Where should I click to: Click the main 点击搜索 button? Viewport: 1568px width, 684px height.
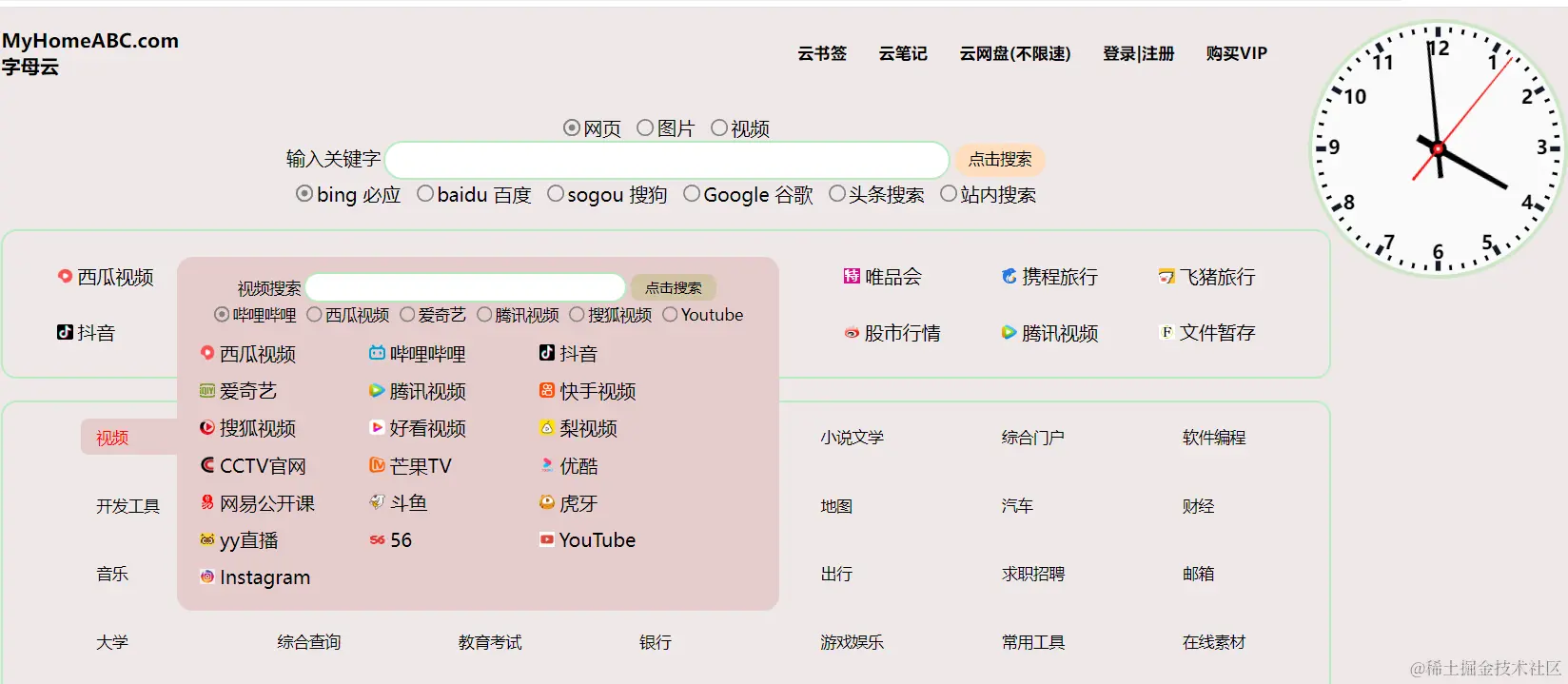[x=1000, y=159]
